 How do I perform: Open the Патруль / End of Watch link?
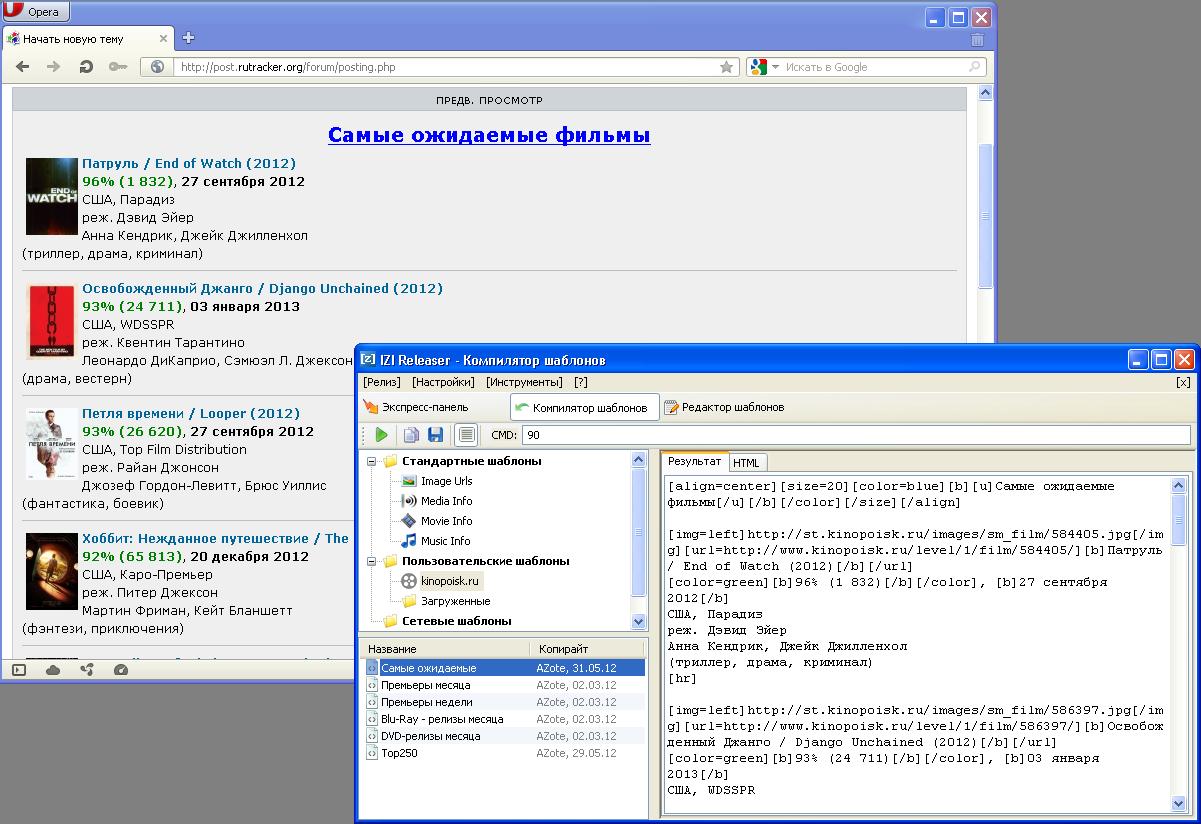(x=189, y=163)
